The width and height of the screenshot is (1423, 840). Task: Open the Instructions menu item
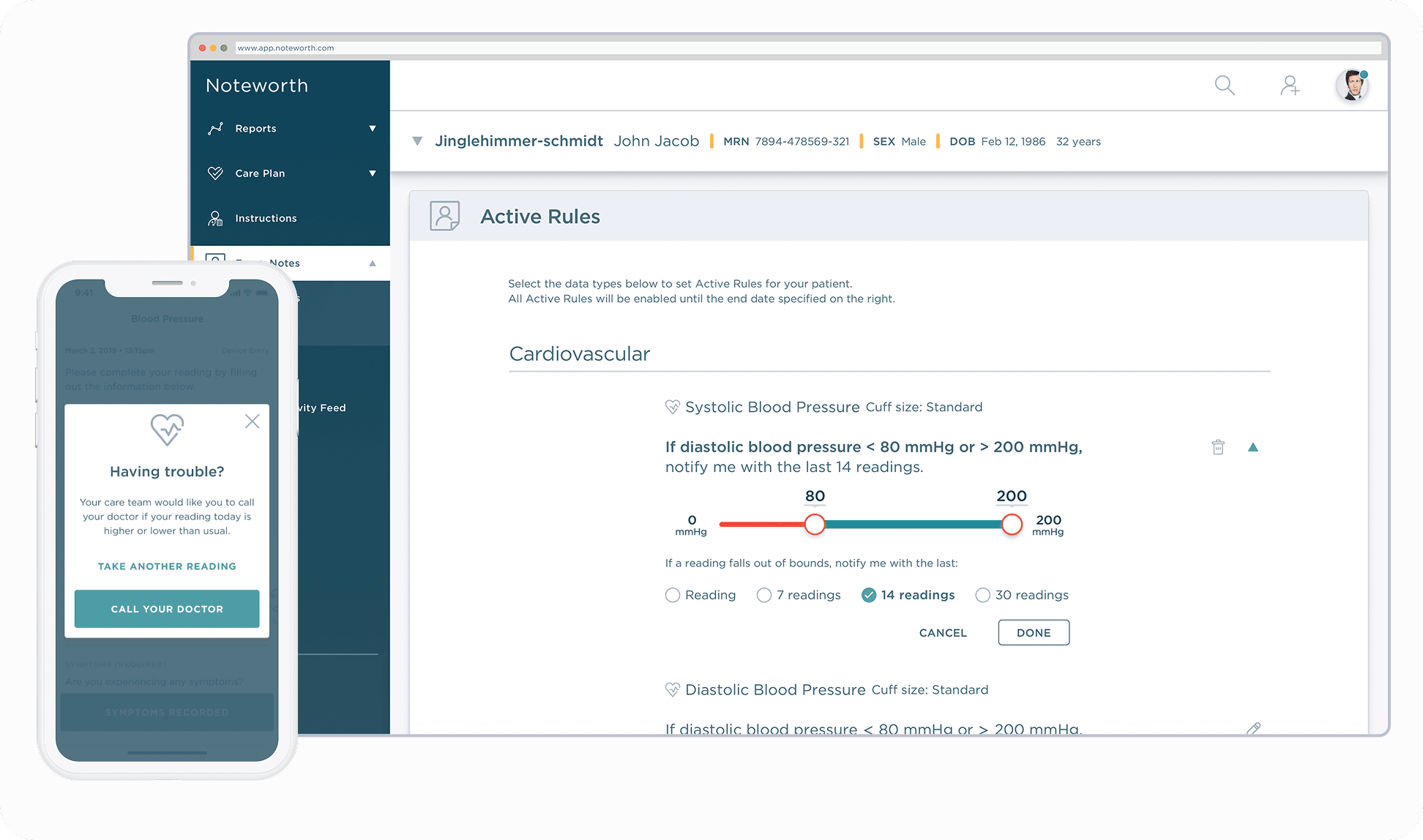266,218
